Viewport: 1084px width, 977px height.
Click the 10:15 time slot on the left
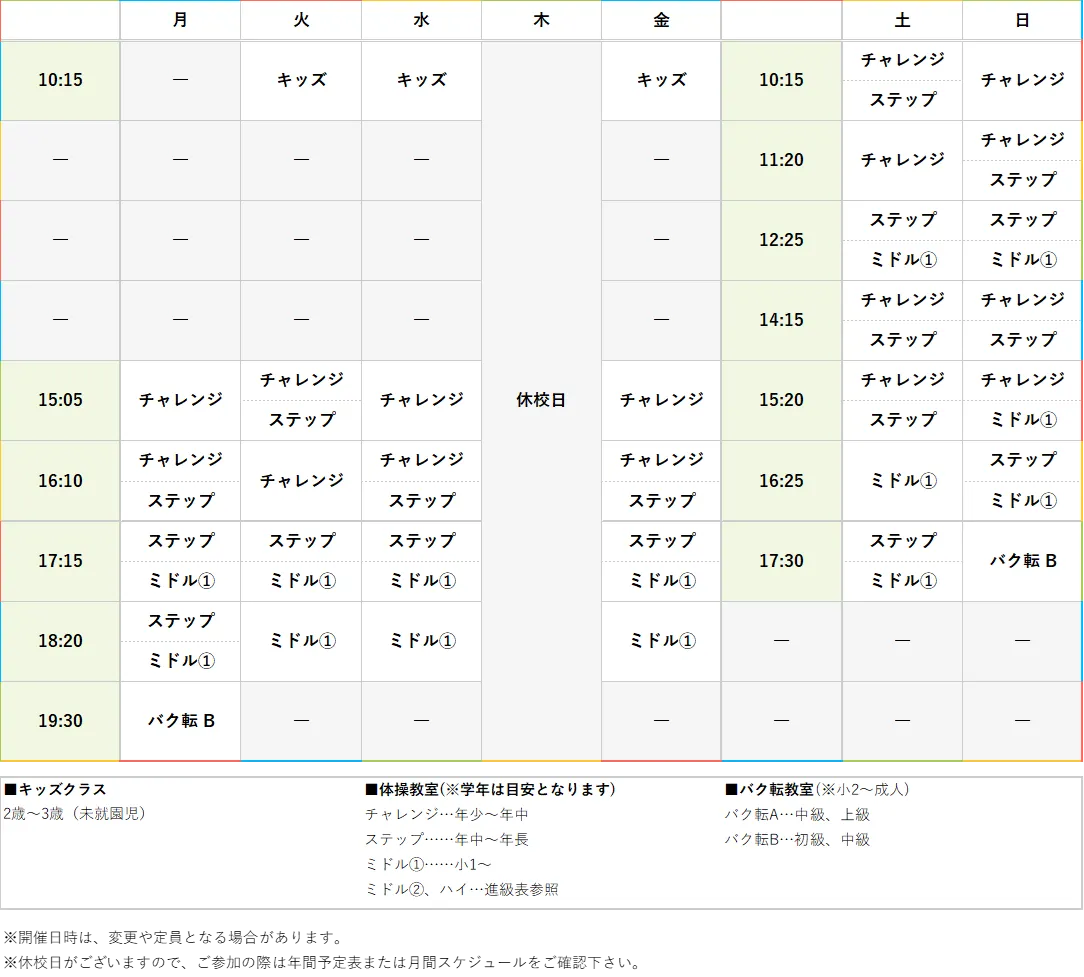click(59, 80)
